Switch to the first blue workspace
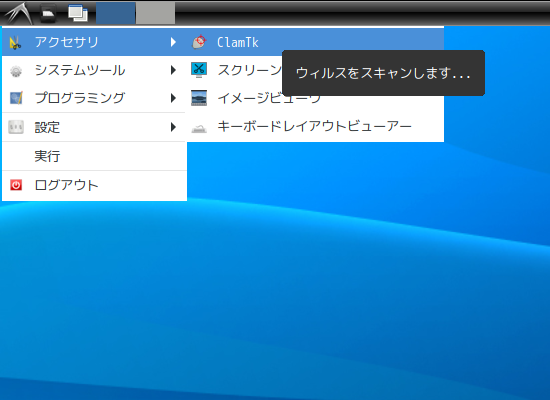The width and height of the screenshot is (550, 400). point(115,13)
